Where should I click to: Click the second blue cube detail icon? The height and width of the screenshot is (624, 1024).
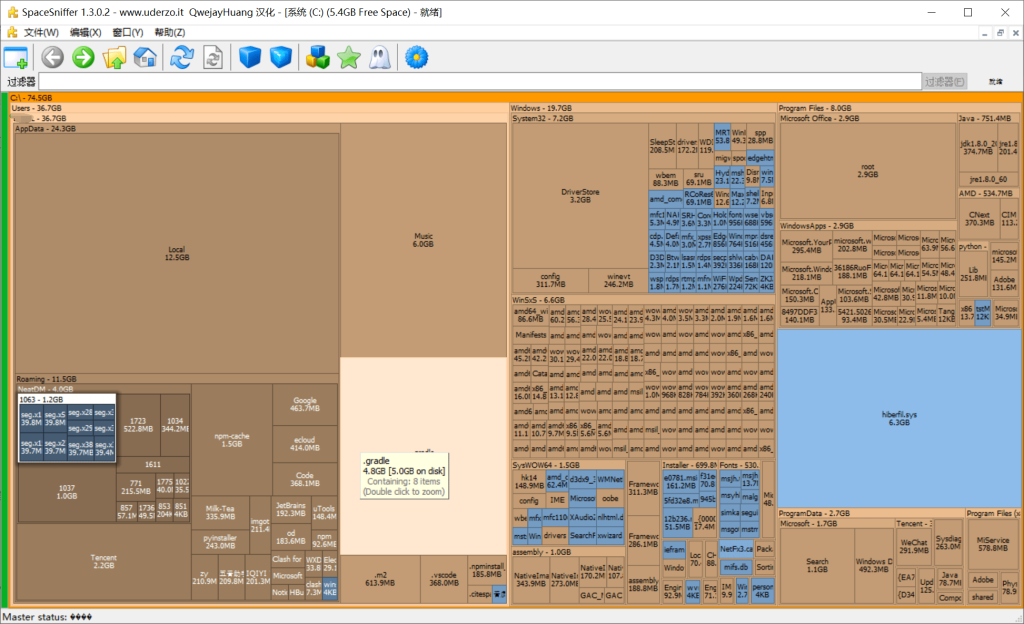pos(281,58)
